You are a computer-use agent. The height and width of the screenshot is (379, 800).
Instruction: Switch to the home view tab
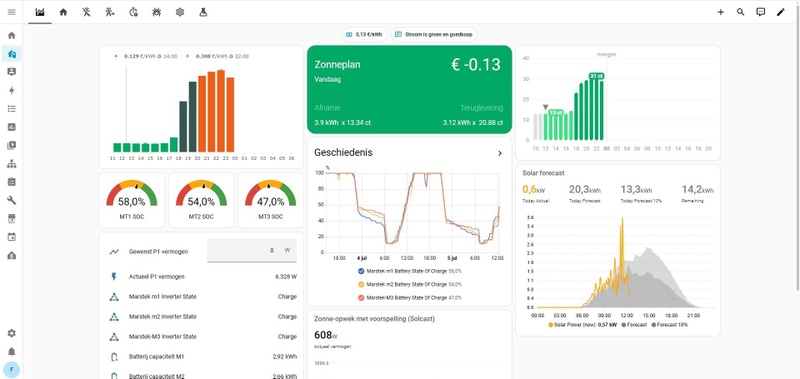tap(63, 12)
